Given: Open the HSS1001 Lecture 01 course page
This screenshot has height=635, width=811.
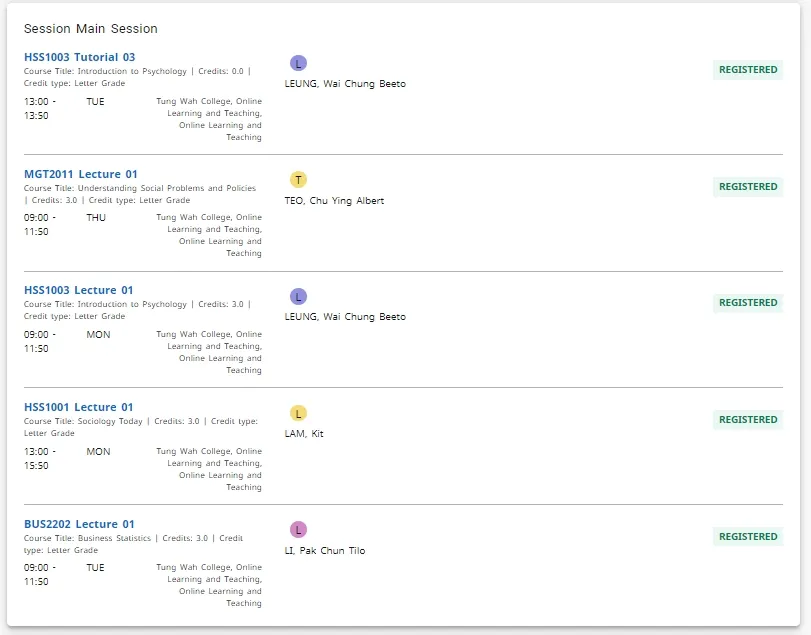Looking at the screenshot, I should [x=78, y=407].
